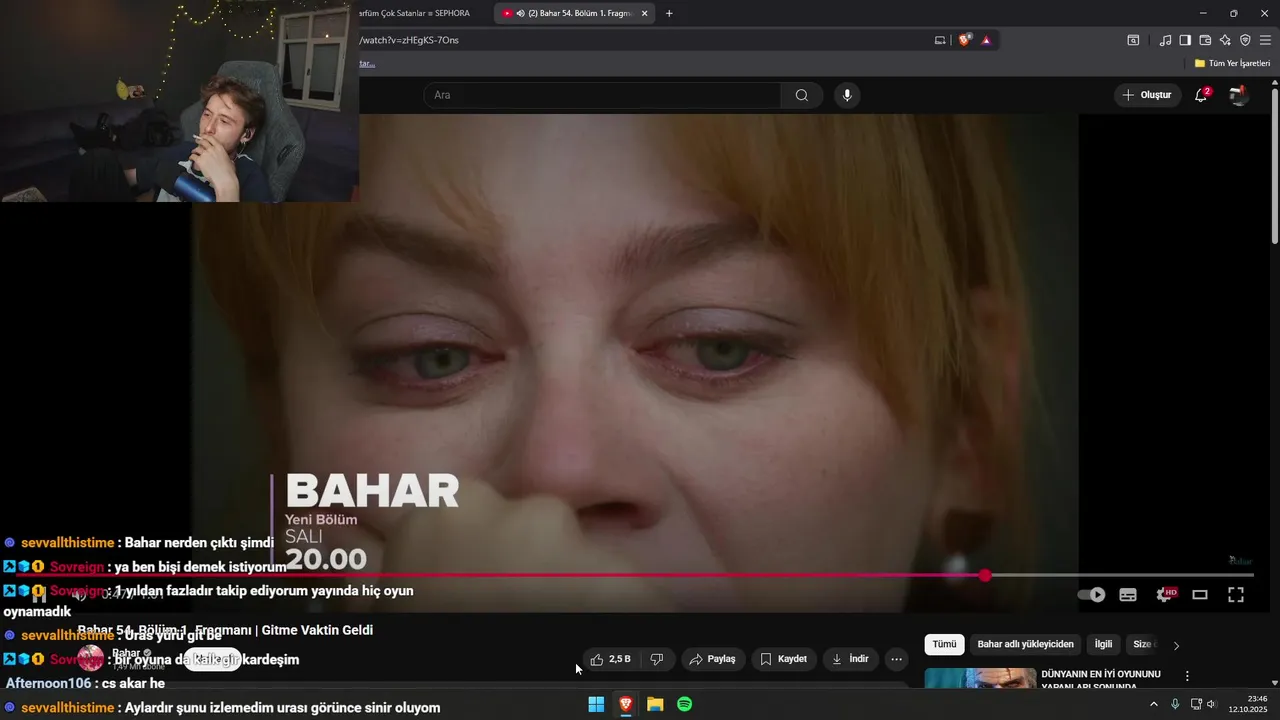
Task: Click the Brave Rewards triangle icon
Action: (986, 40)
